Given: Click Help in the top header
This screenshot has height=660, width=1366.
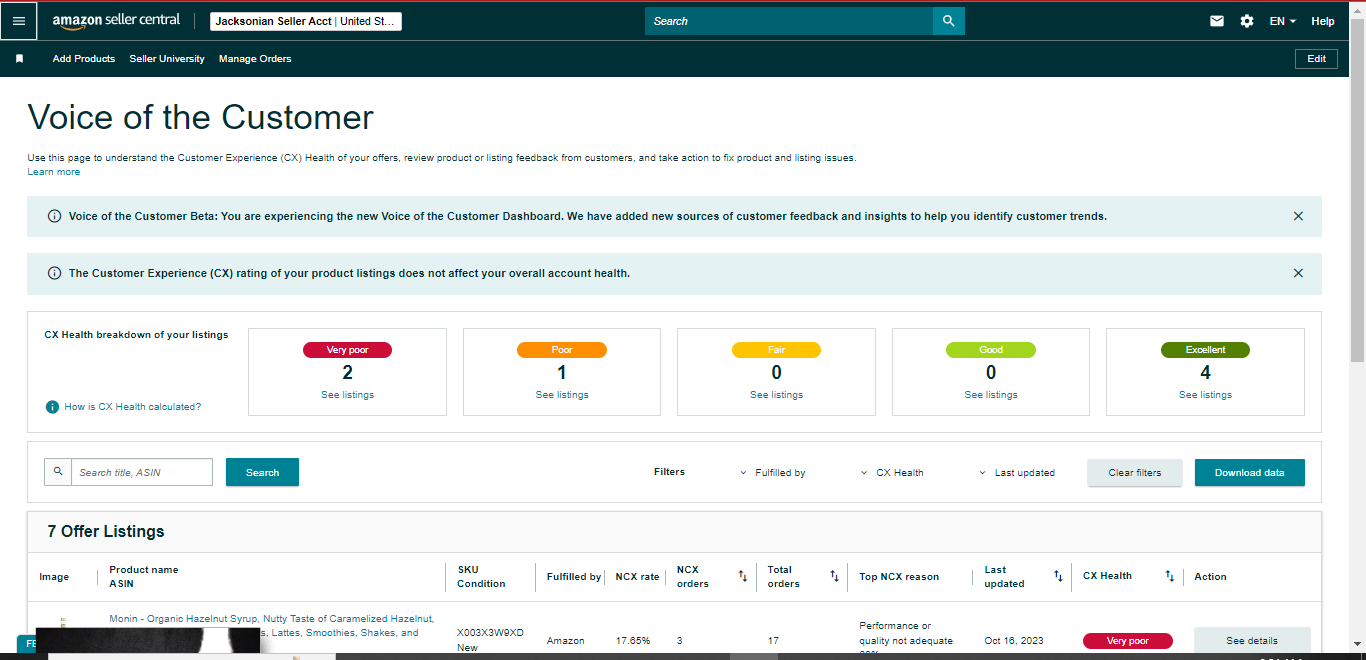Looking at the screenshot, I should pyautogui.click(x=1323, y=21).
